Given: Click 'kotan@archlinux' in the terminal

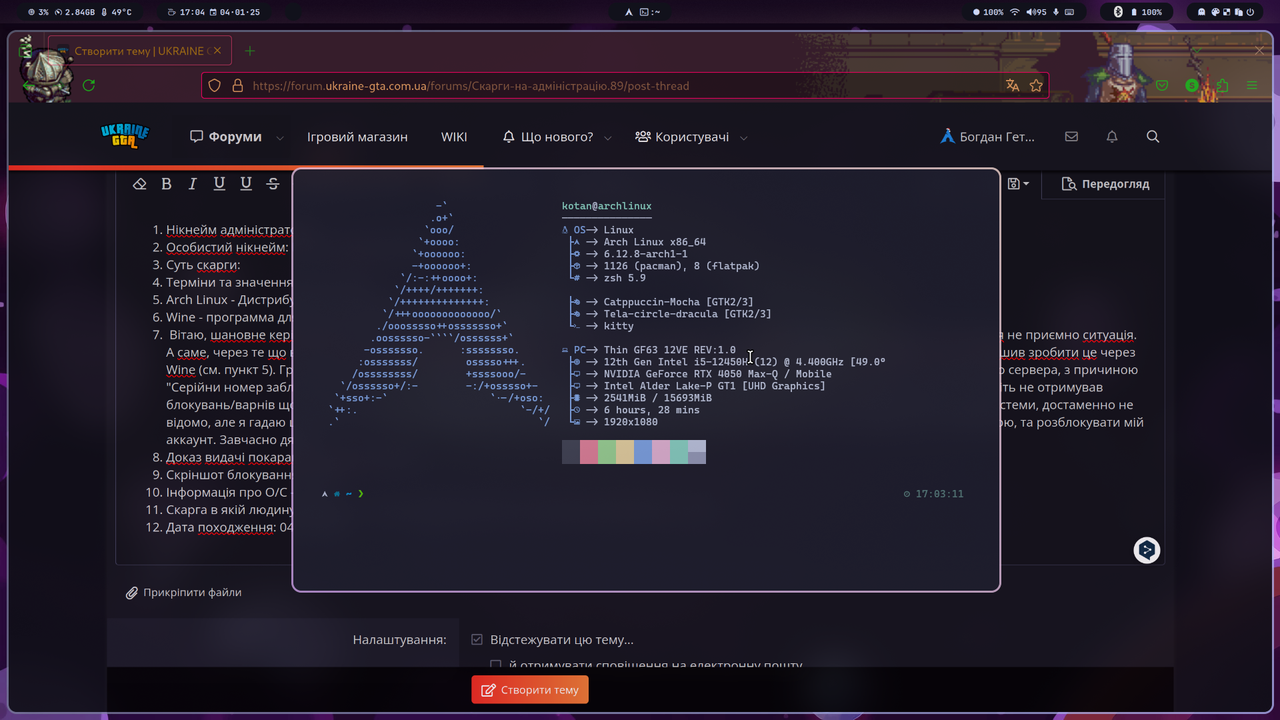Looking at the screenshot, I should [x=607, y=206].
